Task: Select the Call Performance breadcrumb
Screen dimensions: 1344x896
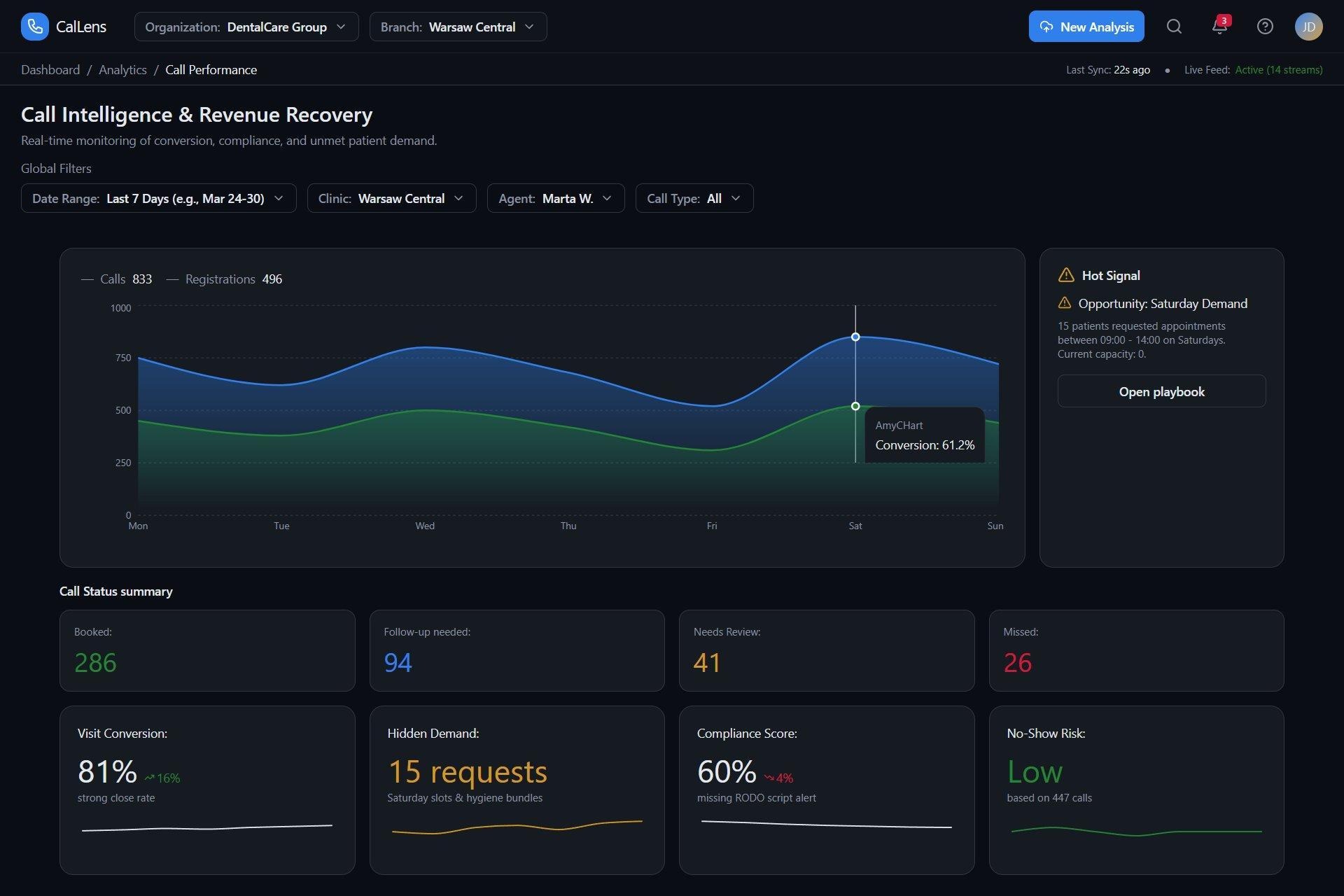Action: pos(211,69)
